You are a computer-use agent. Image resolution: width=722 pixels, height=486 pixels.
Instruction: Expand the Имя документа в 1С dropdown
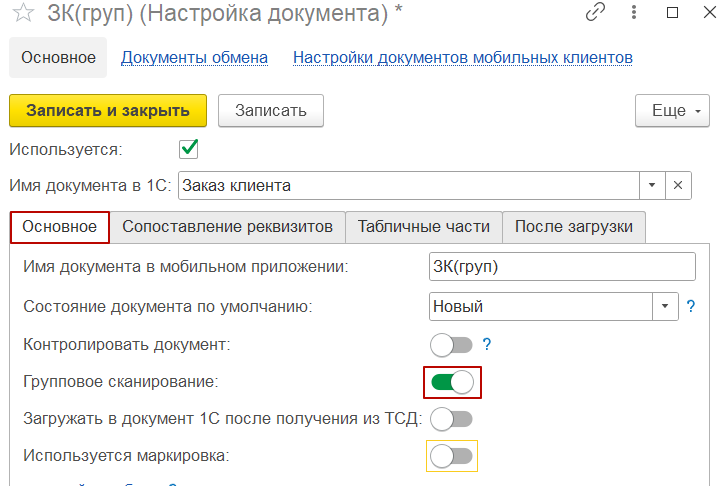pyautogui.click(x=651, y=185)
